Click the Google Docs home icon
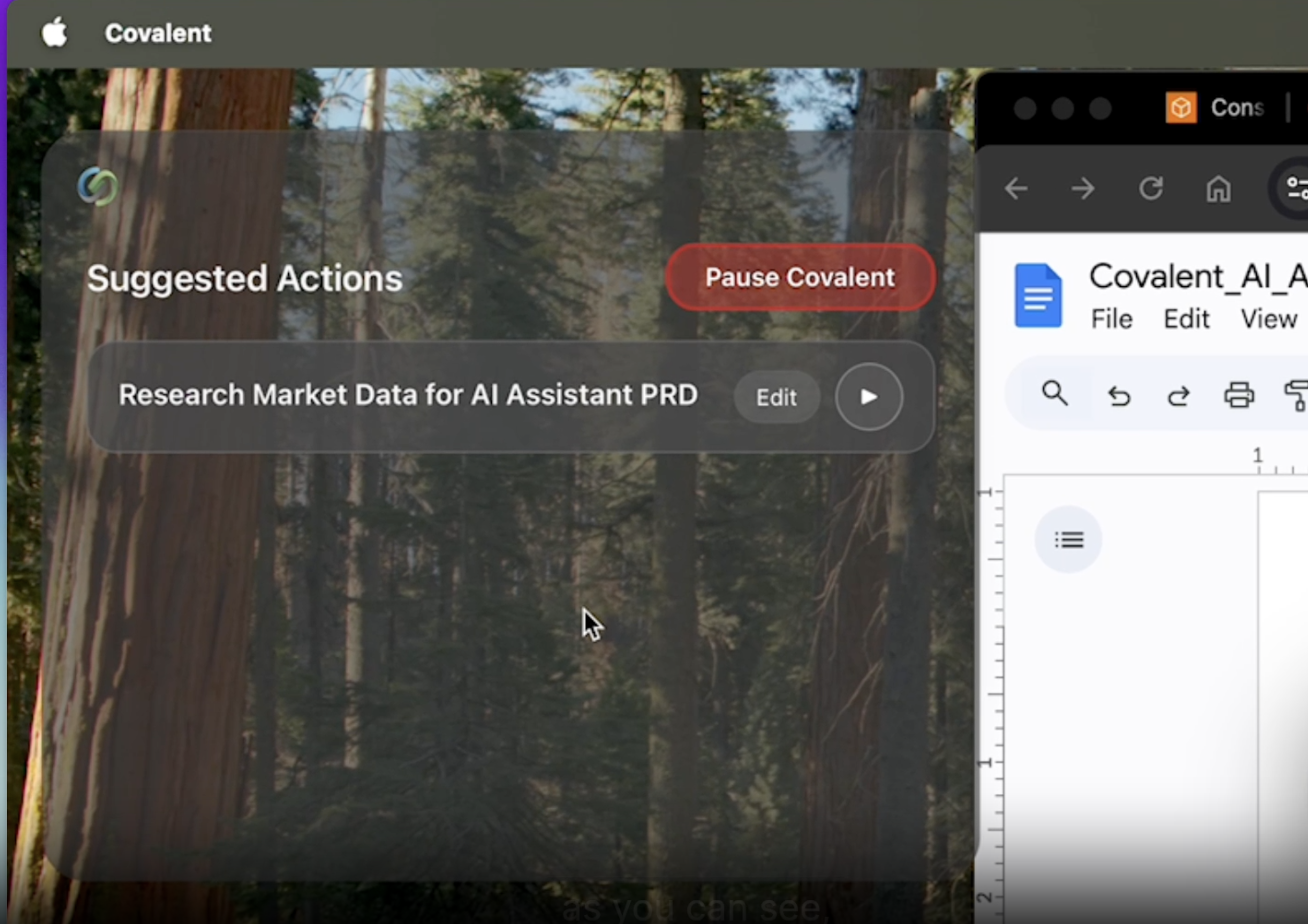Viewport: 1308px width, 924px height. 1038,295
